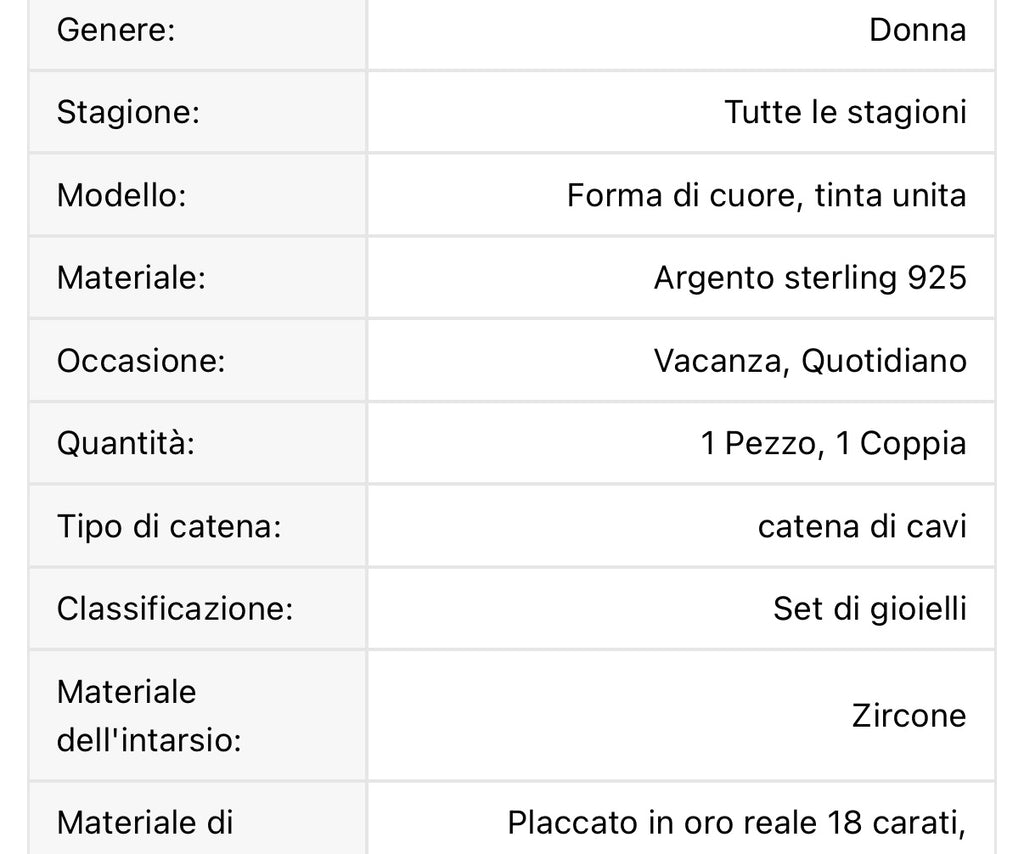Click the Tipo di catena label
The image size is (1024, 854).
coord(168,525)
